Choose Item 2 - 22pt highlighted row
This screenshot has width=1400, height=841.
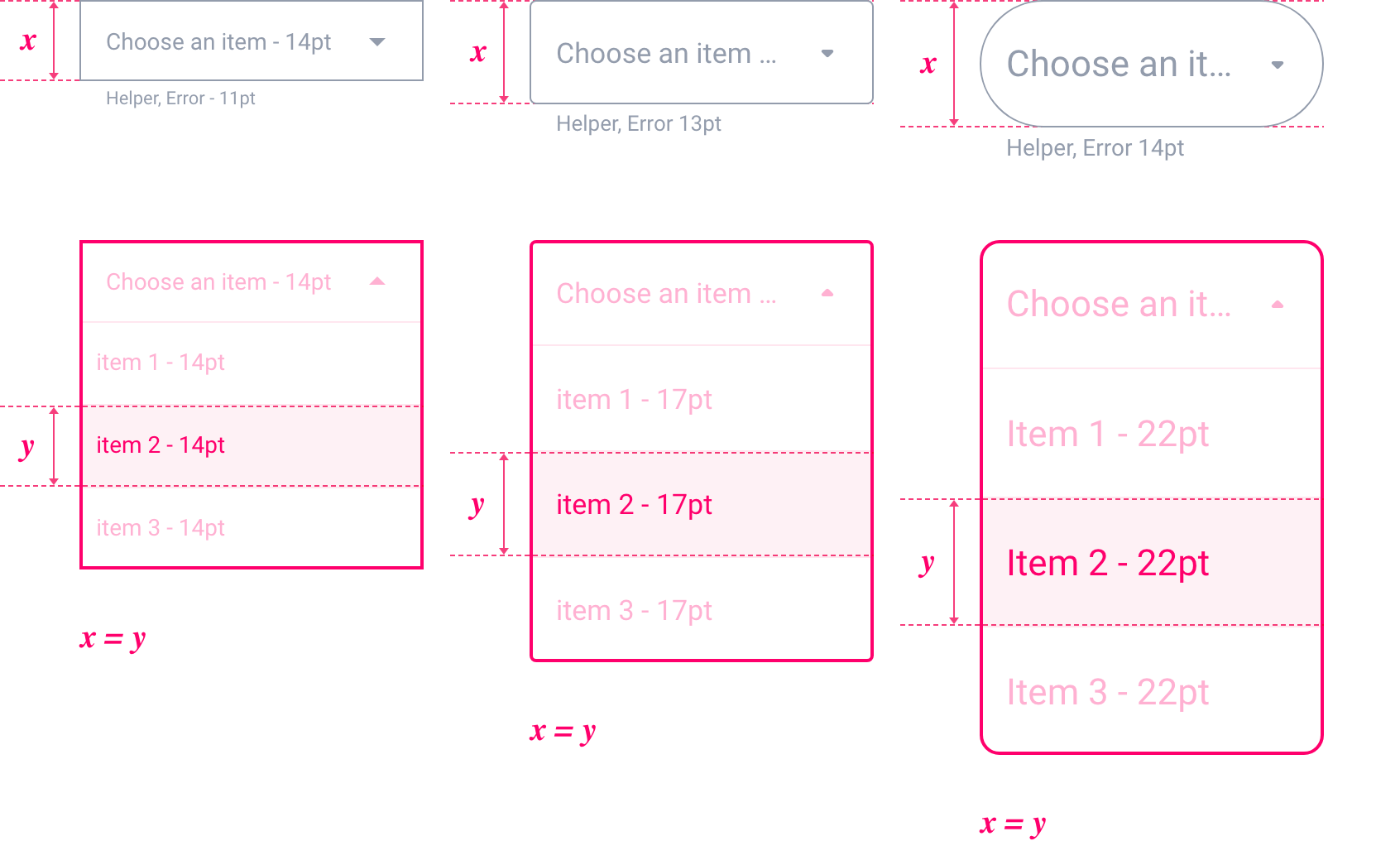1109,562
